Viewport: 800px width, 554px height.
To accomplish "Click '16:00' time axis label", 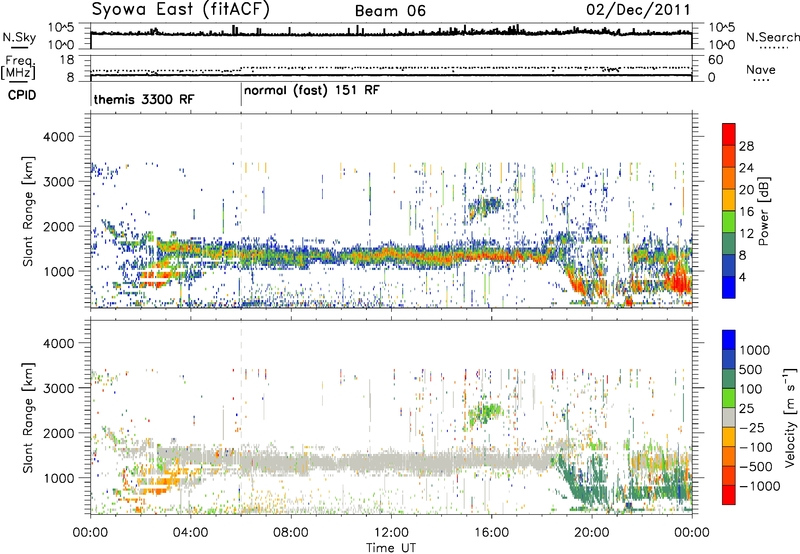I will coord(491,533).
